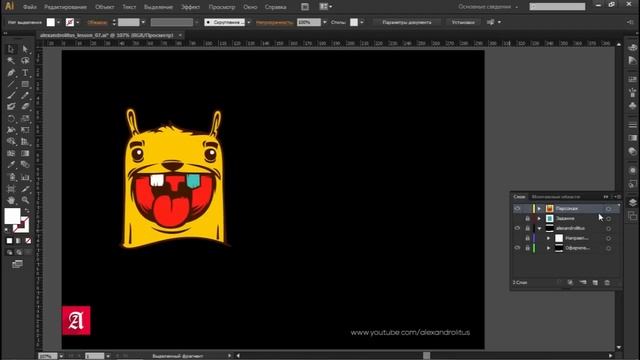Screen dimensions: 640x360
Task: Click target circle of Персонаж layer
Action: [x=608, y=209]
